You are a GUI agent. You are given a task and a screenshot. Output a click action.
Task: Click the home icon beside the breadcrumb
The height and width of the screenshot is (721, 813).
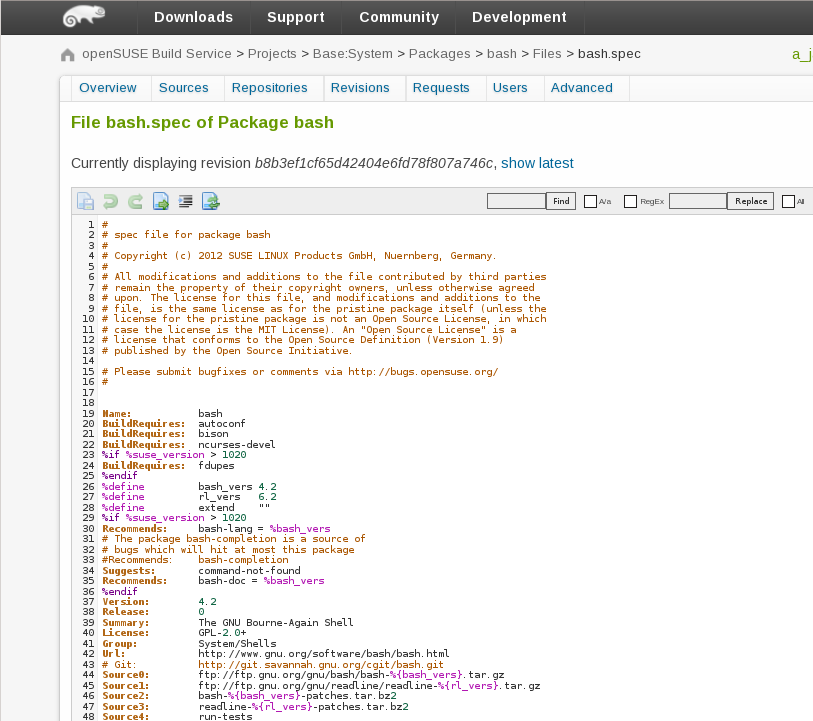click(x=67, y=54)
